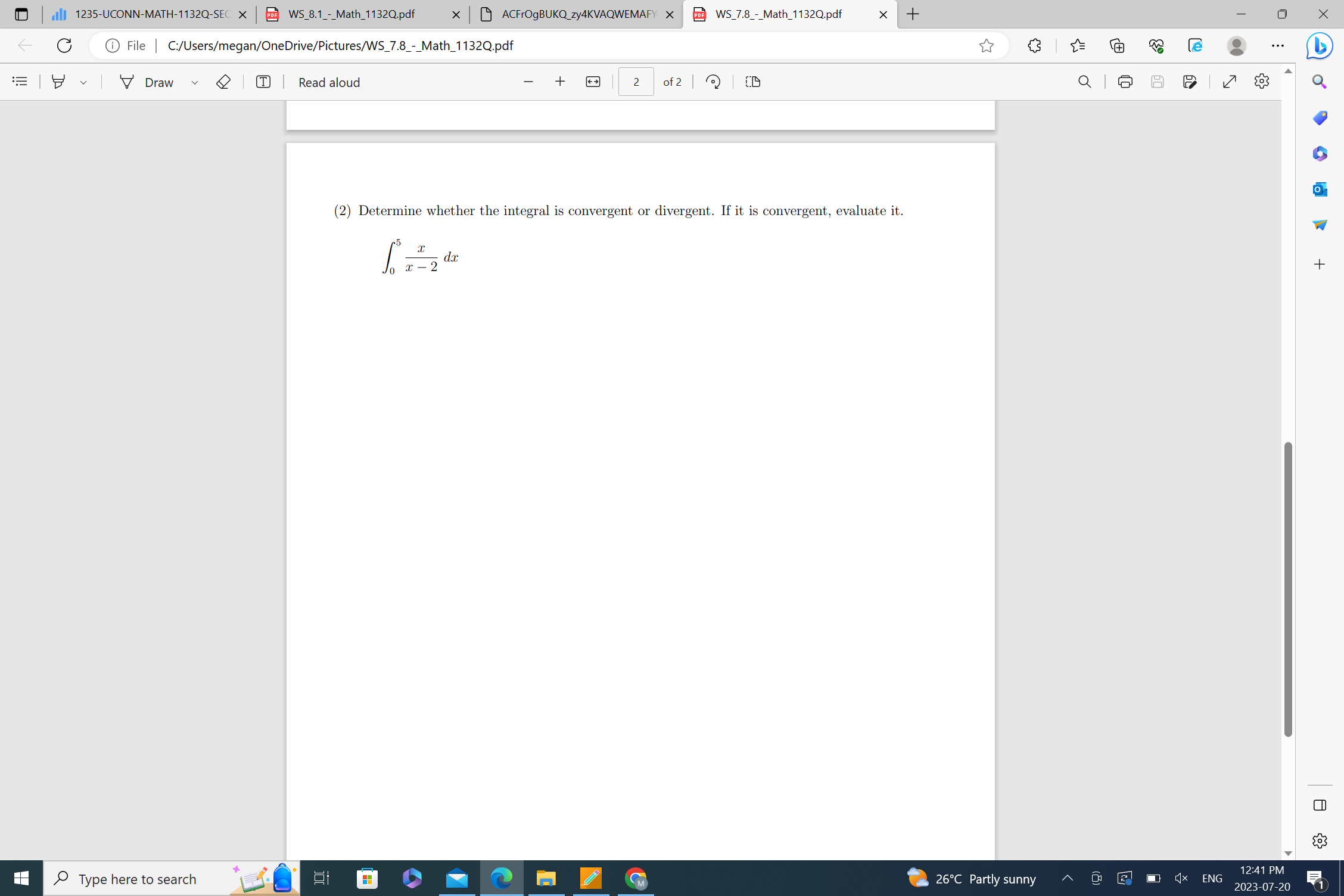Viewport: 1344px width, 896px height.
Task: Select the Add text tool
Action: (263, 82)
